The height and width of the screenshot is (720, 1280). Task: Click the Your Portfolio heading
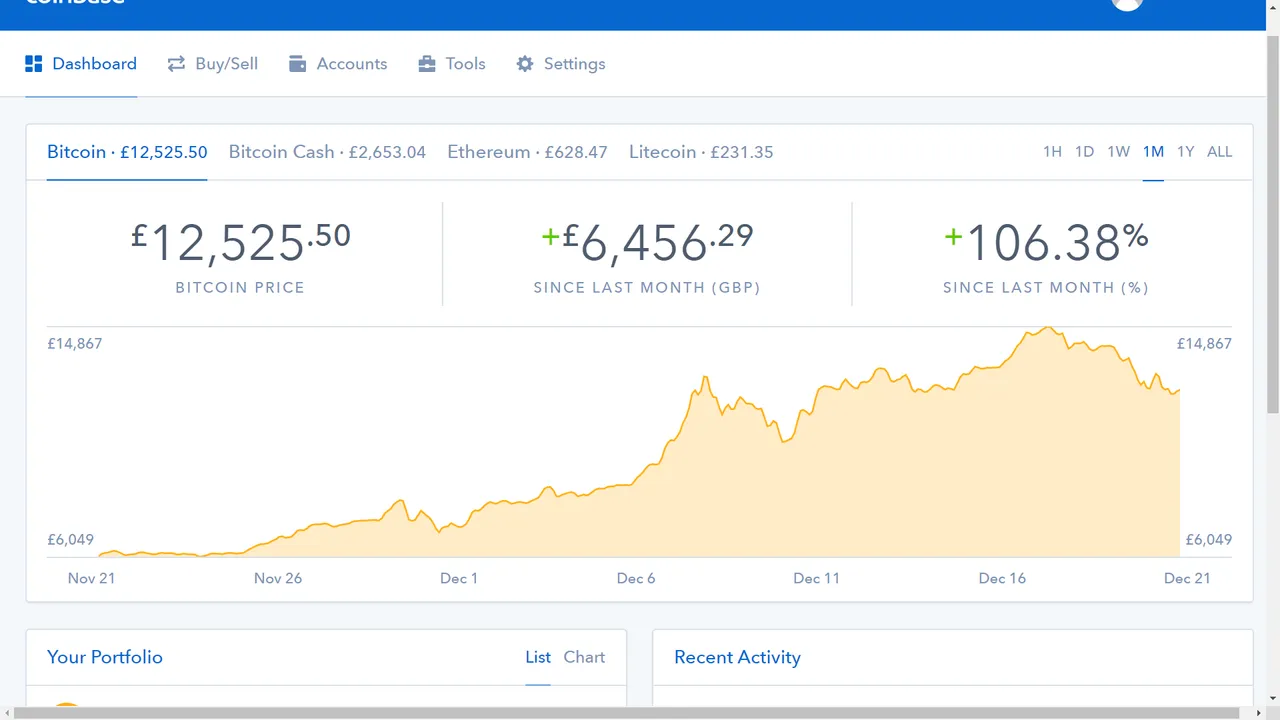click(105, 657)
